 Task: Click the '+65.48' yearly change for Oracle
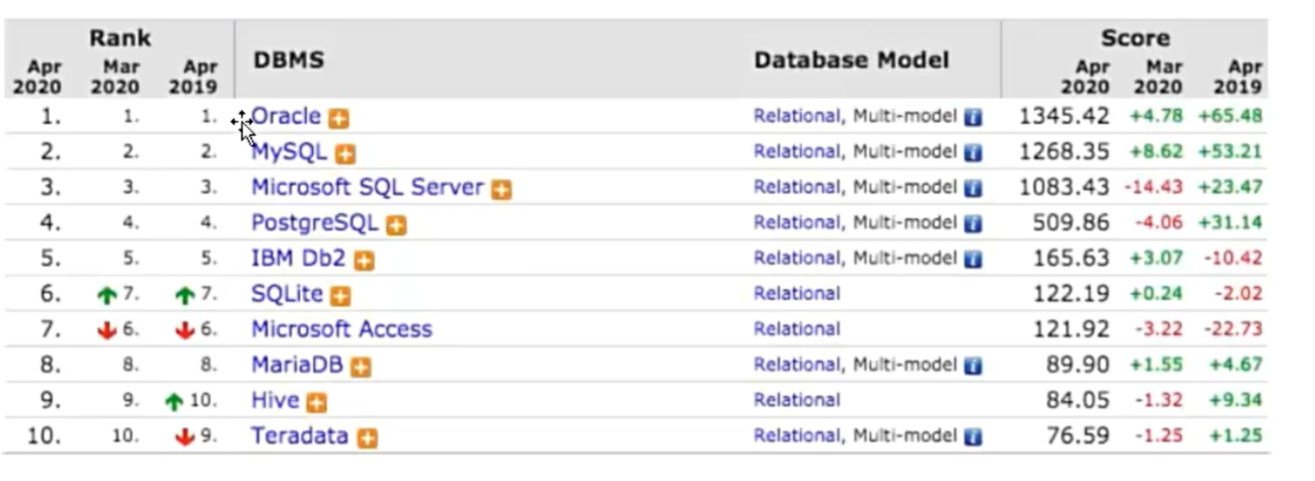[x=1232, y=116]
